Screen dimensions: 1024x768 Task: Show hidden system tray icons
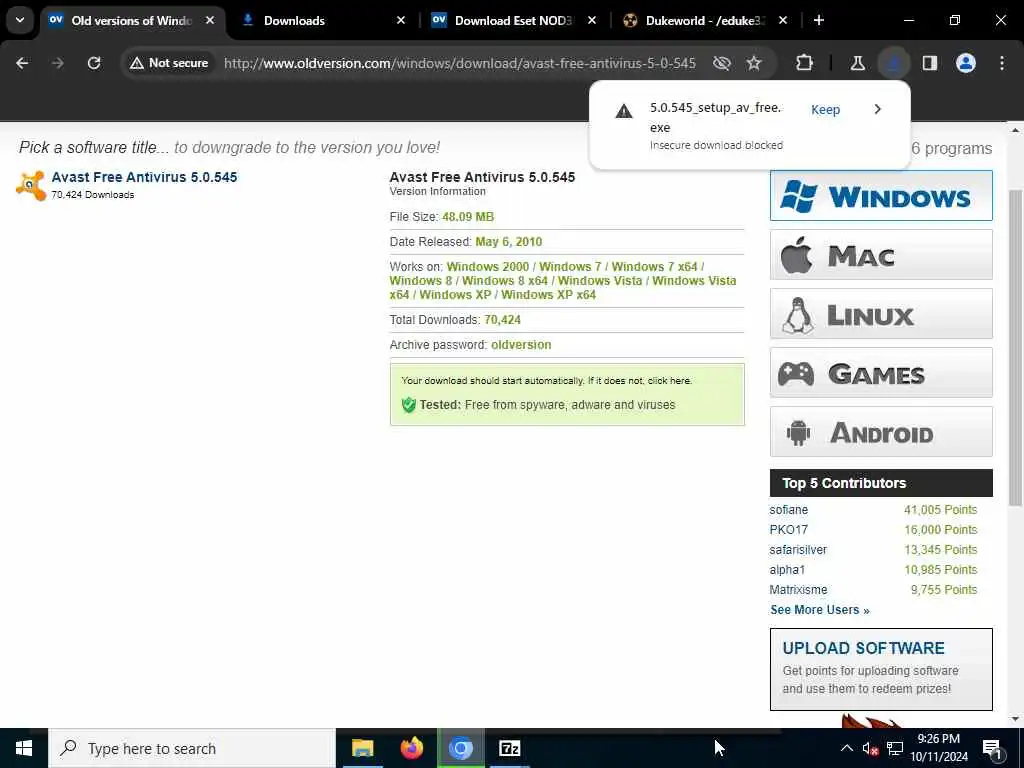846,748
